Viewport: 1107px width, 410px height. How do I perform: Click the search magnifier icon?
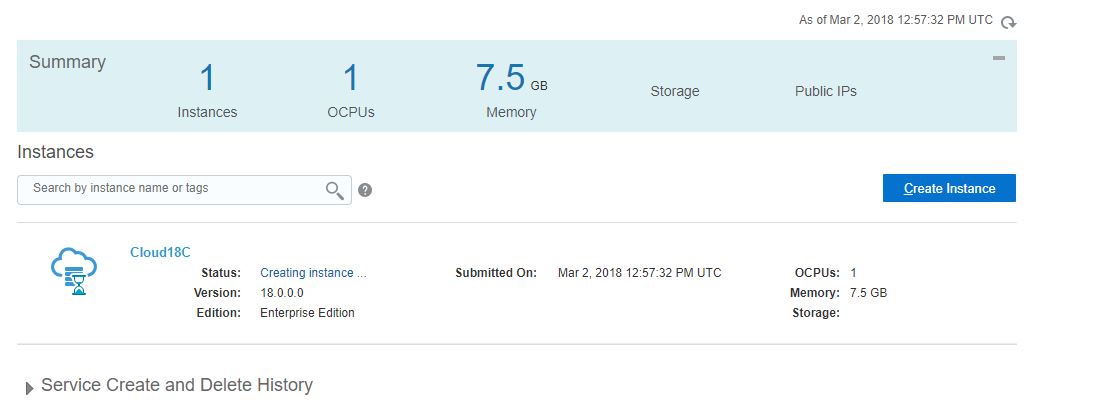(x=335, y=190)
